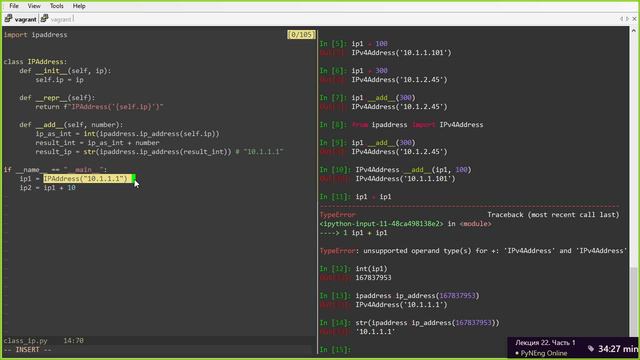
Task: Click the 'self.ip = ip' line
Action: 59,80
